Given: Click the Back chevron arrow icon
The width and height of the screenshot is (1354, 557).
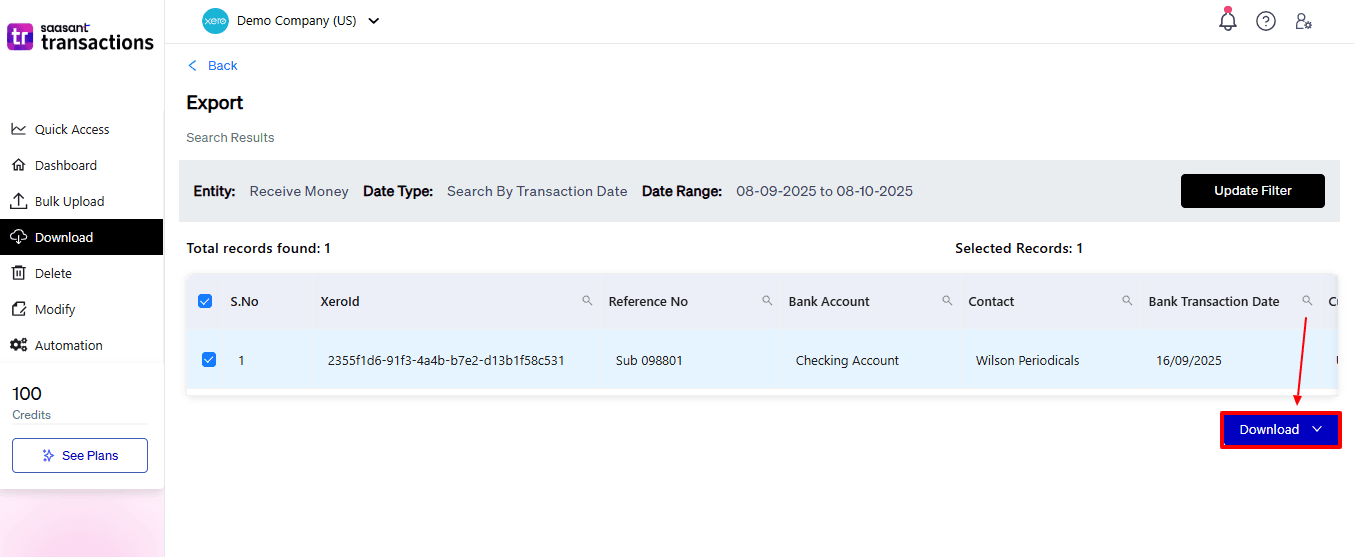Looking at the screenshot, I should [x=193, y=65].
